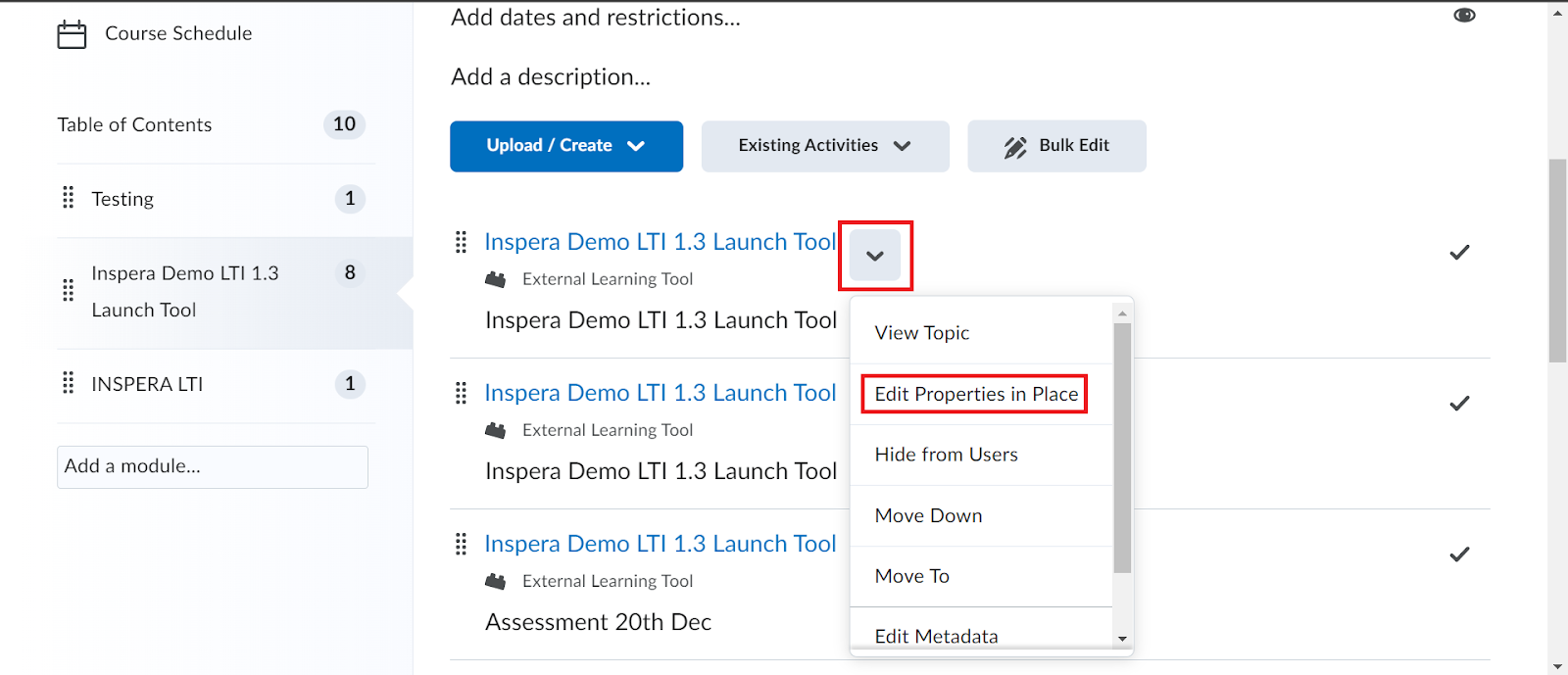Select Hide from Users menu entry
Screen dimensions: 1568x675
(947, 455)
